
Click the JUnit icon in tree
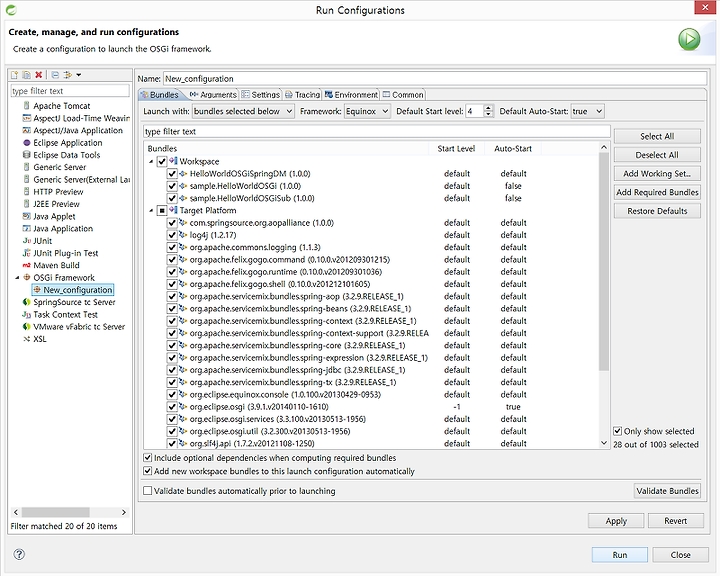tap(27, 241)
